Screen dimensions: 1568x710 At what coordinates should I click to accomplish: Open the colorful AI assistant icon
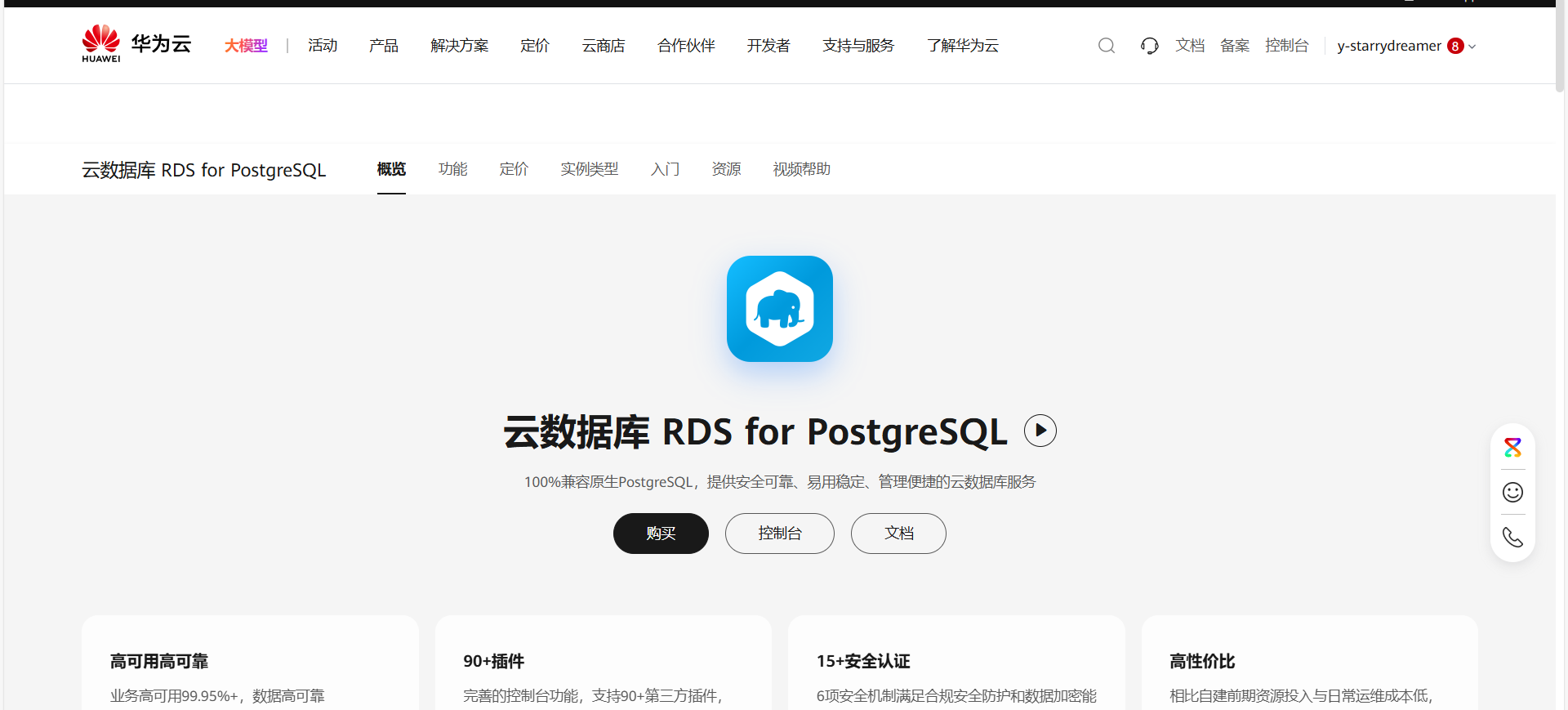pos(1512,447)
